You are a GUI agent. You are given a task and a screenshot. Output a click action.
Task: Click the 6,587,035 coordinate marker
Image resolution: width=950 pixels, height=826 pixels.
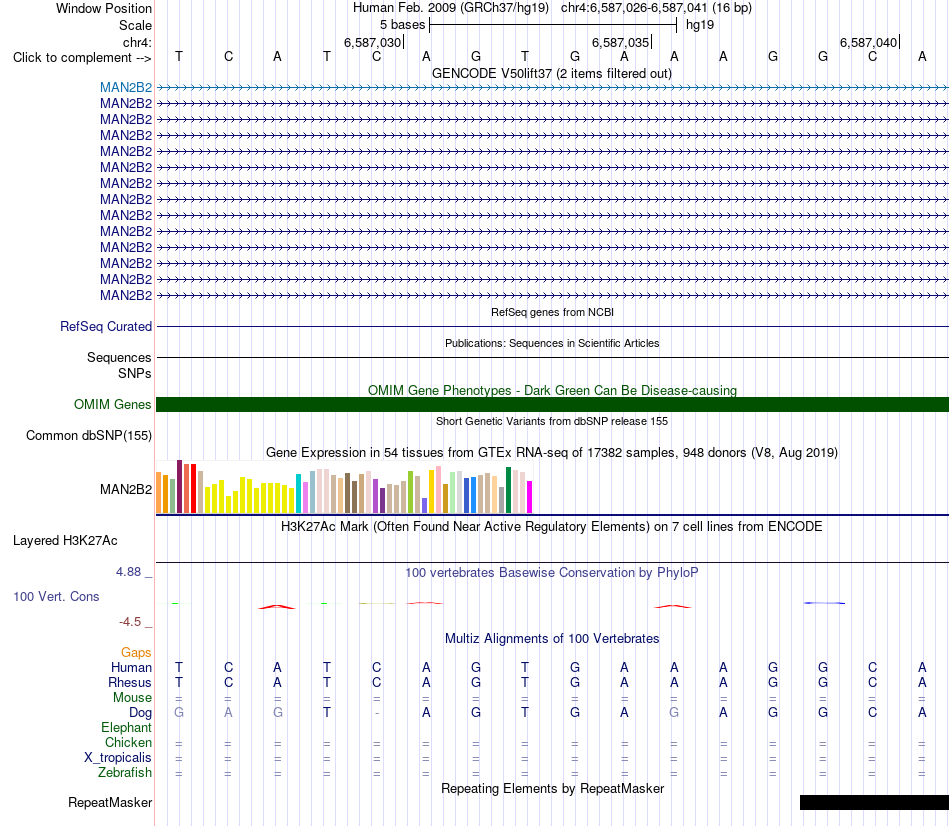pos(620,42)
